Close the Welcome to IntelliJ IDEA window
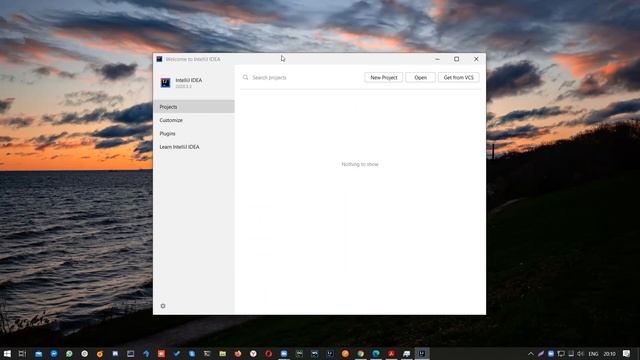640x360 pixels. point(476,59)
